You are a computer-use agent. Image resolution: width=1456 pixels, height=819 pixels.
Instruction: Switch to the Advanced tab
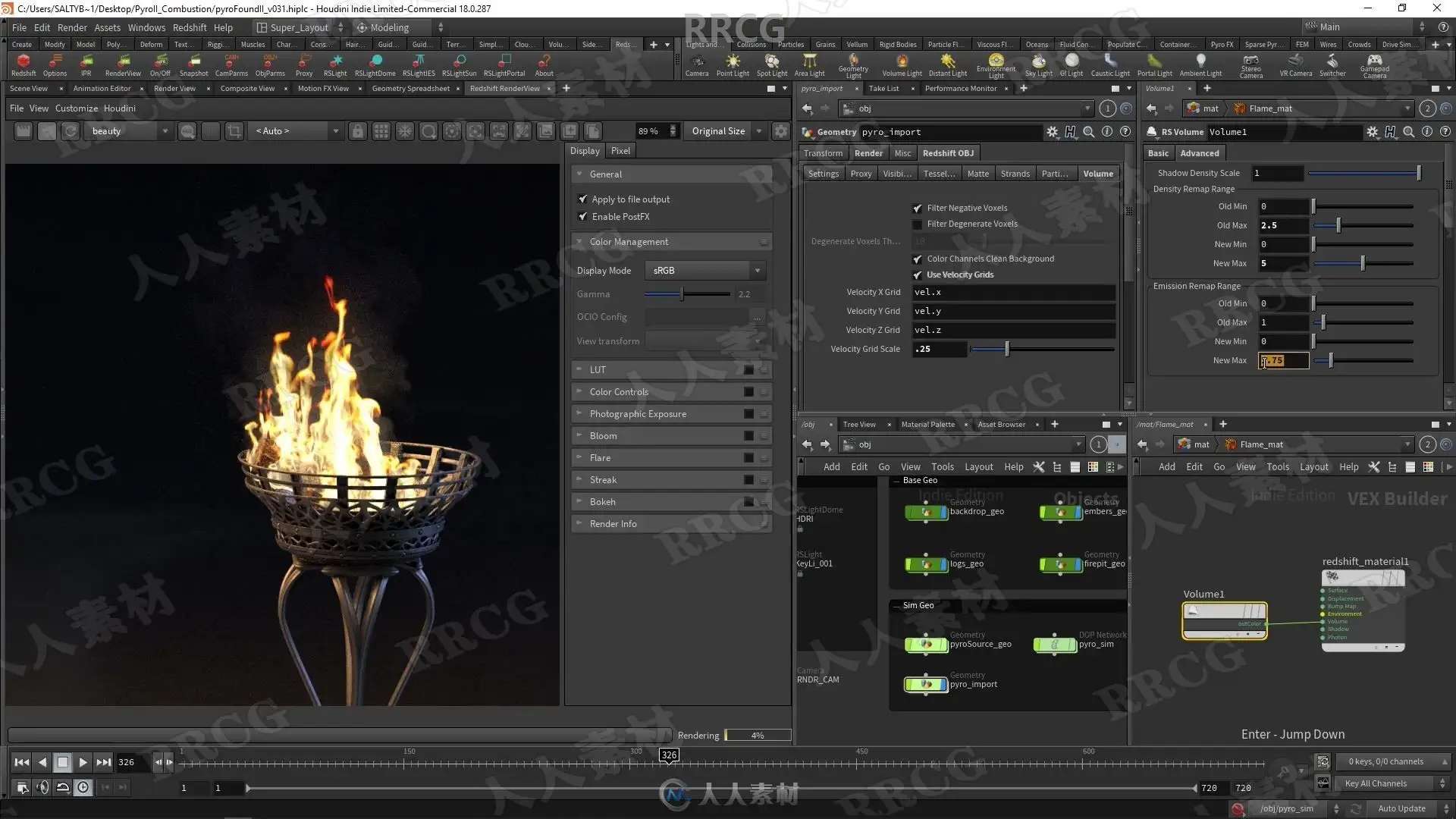click(x=1199, y=153)
